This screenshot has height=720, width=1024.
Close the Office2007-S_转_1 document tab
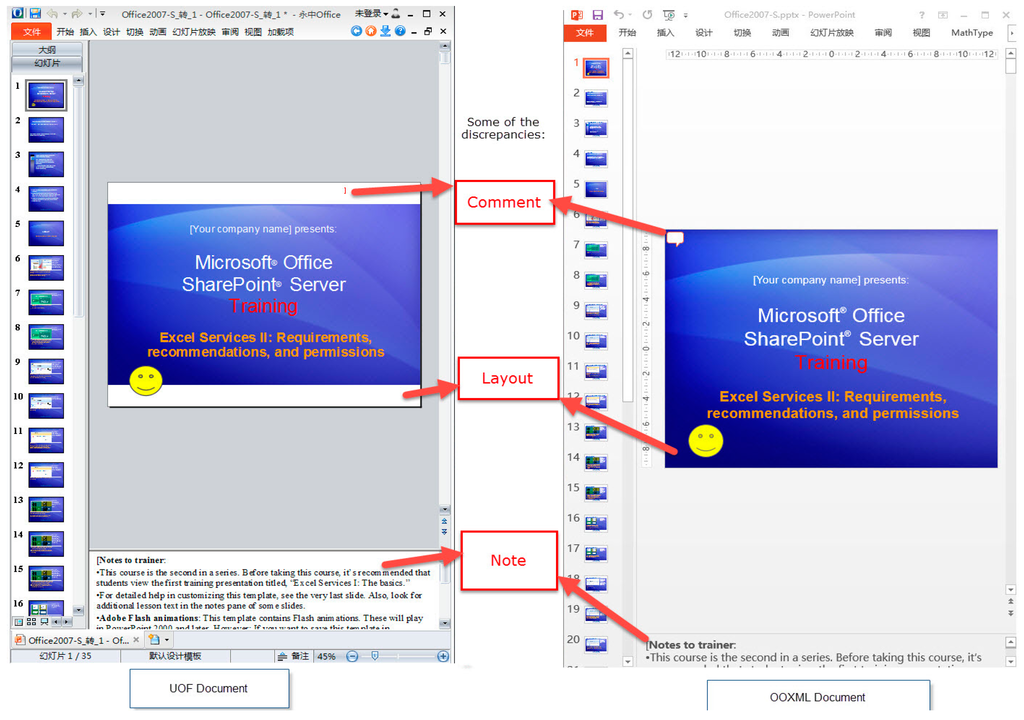coord(136,640)
